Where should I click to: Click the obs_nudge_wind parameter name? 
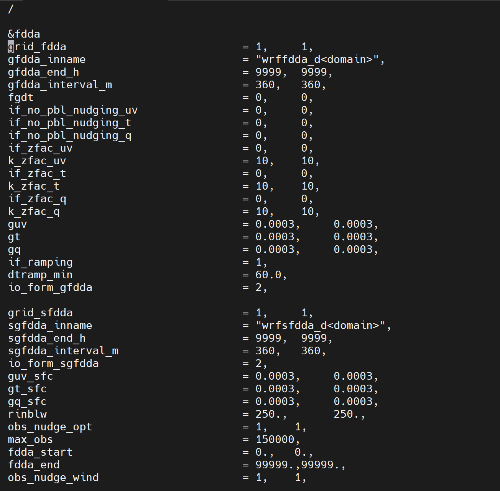53,477
